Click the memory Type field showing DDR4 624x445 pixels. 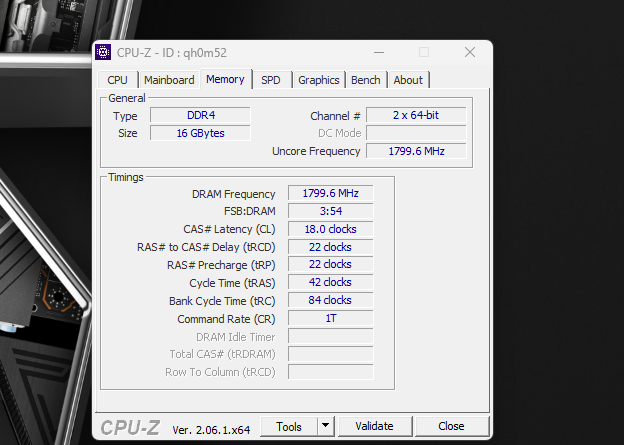[x=200, y=115]
